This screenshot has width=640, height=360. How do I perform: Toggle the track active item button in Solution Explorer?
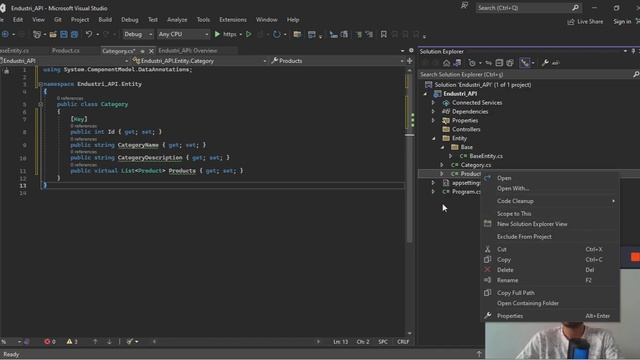[524, 63]
